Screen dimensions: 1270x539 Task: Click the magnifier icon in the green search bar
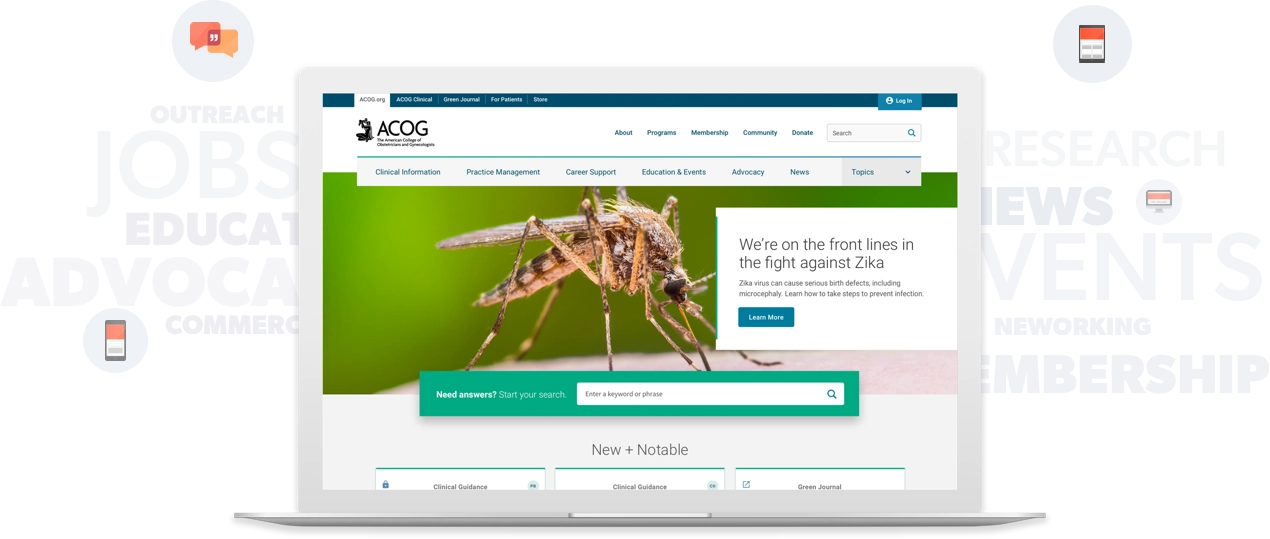[831, 394]
